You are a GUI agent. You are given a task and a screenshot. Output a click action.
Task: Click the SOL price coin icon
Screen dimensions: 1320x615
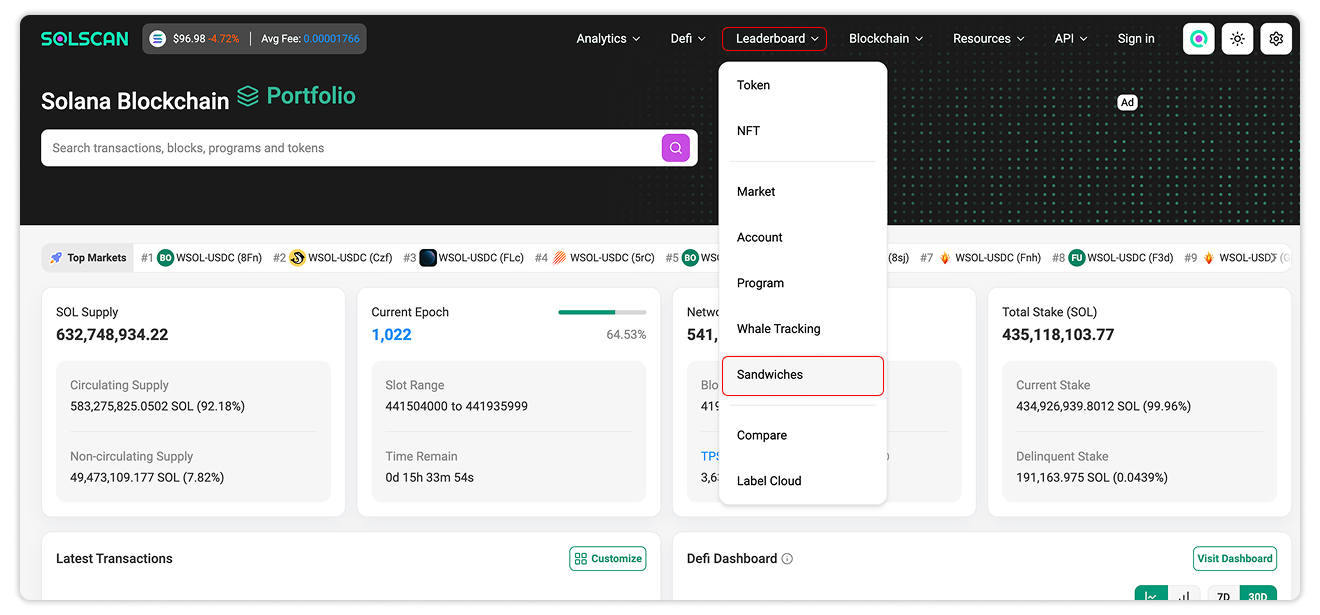coord(157,39)
